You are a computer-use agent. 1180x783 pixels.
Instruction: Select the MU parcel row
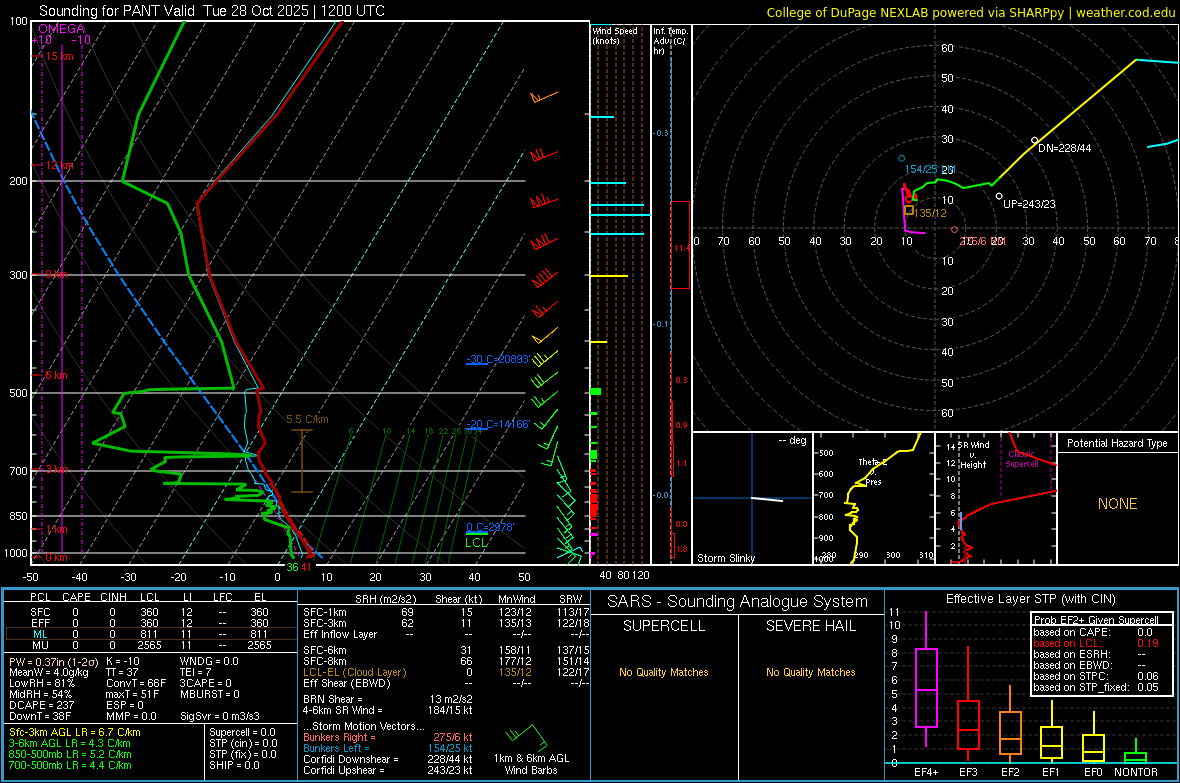tap(149, 645)
